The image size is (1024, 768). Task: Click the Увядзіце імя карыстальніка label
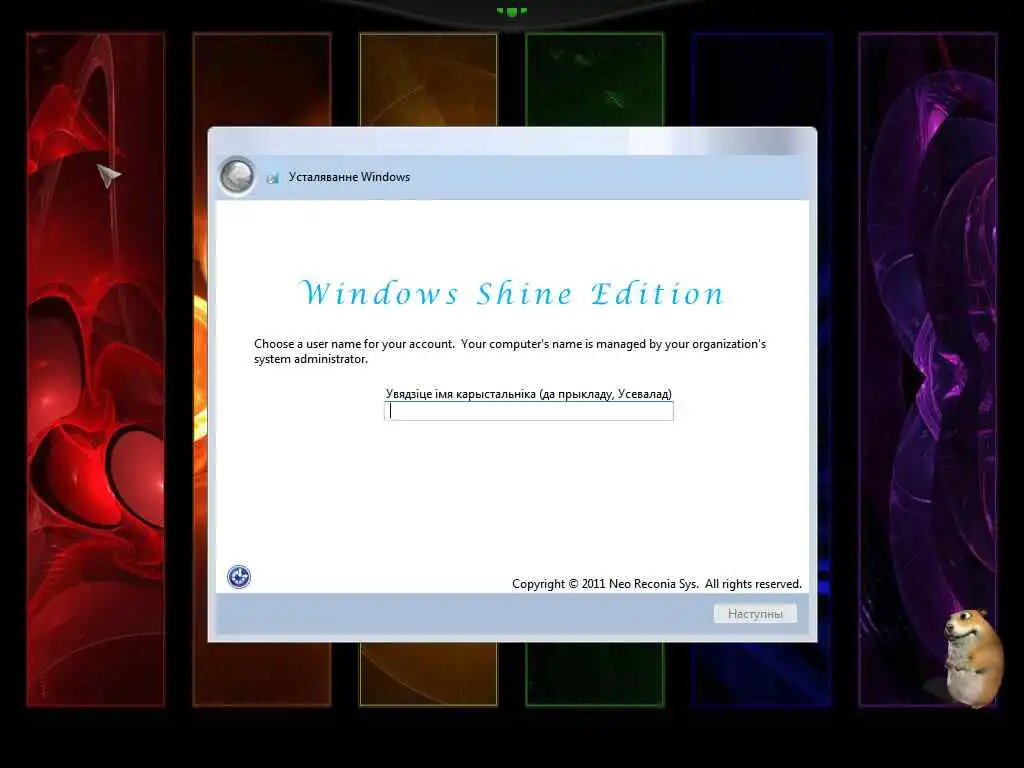(x=528, y=394)
